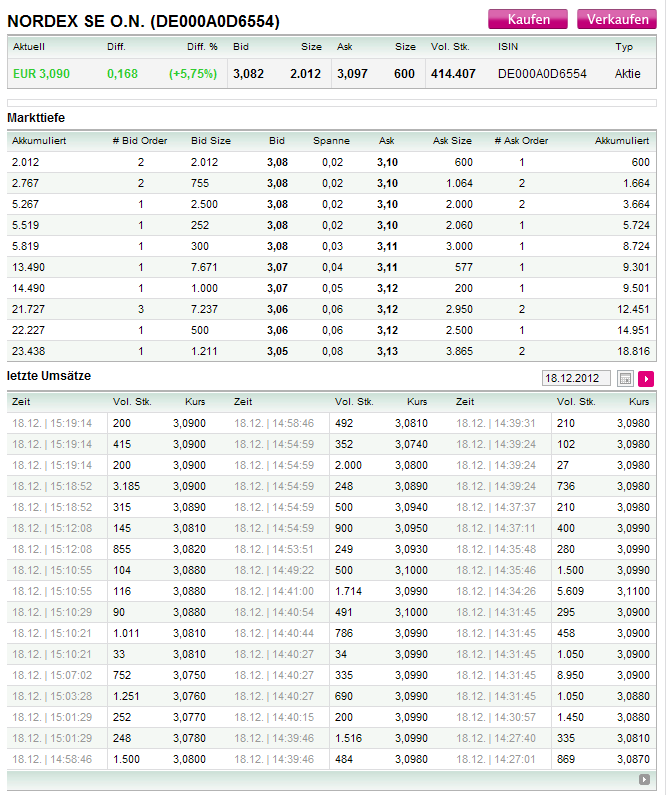Open the calendar date picker icon
670x795 pixels.
click(625, 378)
